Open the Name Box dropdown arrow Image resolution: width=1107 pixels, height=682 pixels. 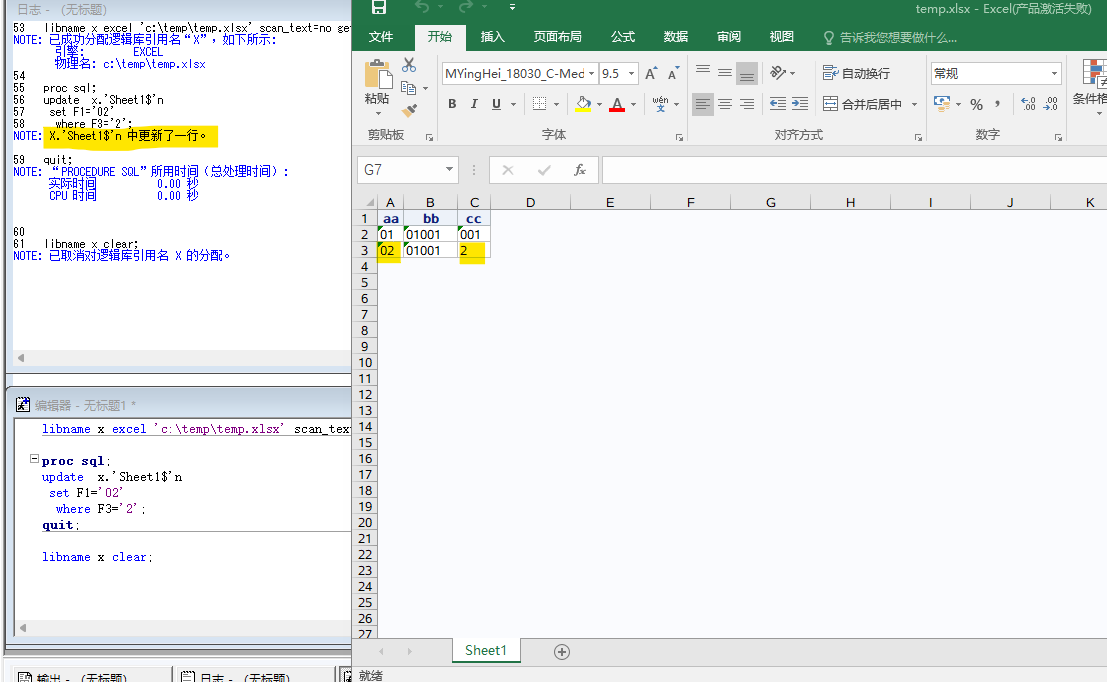click(448, 170)
